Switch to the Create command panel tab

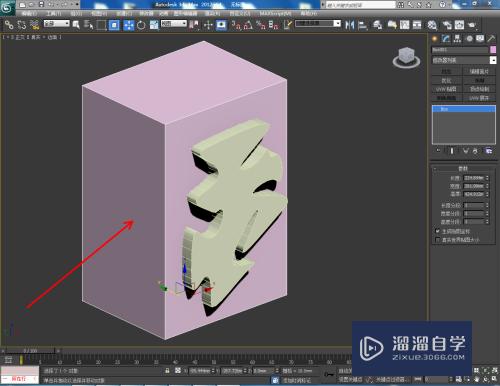[434, 39]
